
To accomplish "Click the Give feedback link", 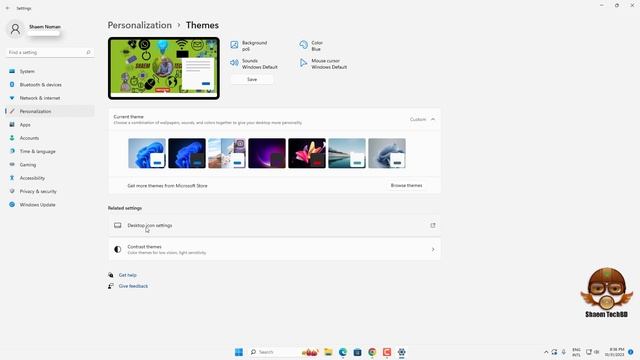I will (133, 286).
